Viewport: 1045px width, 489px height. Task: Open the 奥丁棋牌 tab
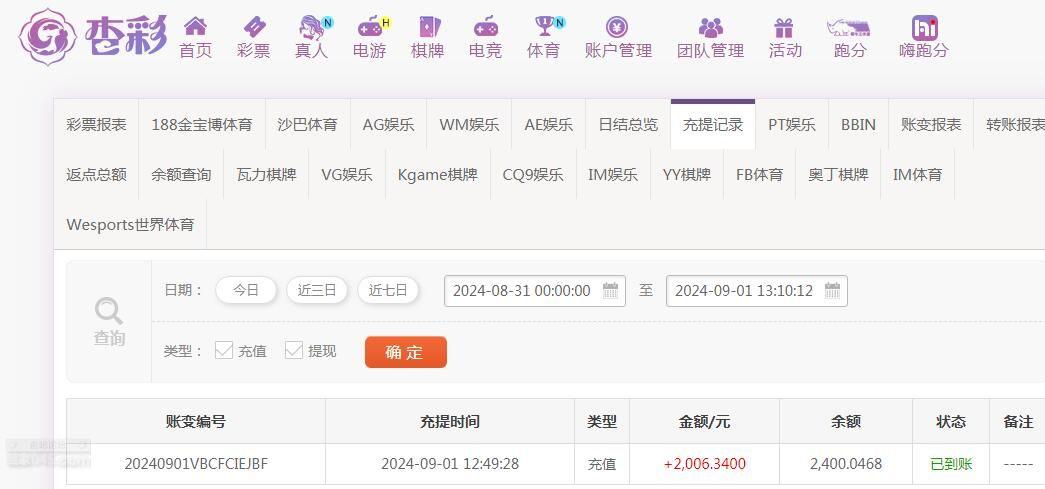[838, 175]
